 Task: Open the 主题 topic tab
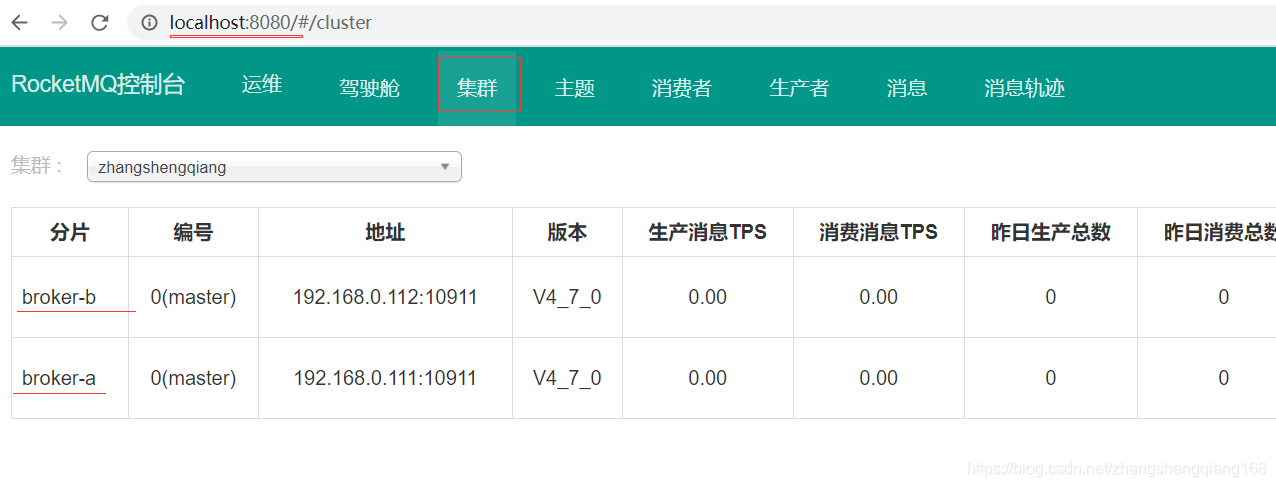coord(575,88)
